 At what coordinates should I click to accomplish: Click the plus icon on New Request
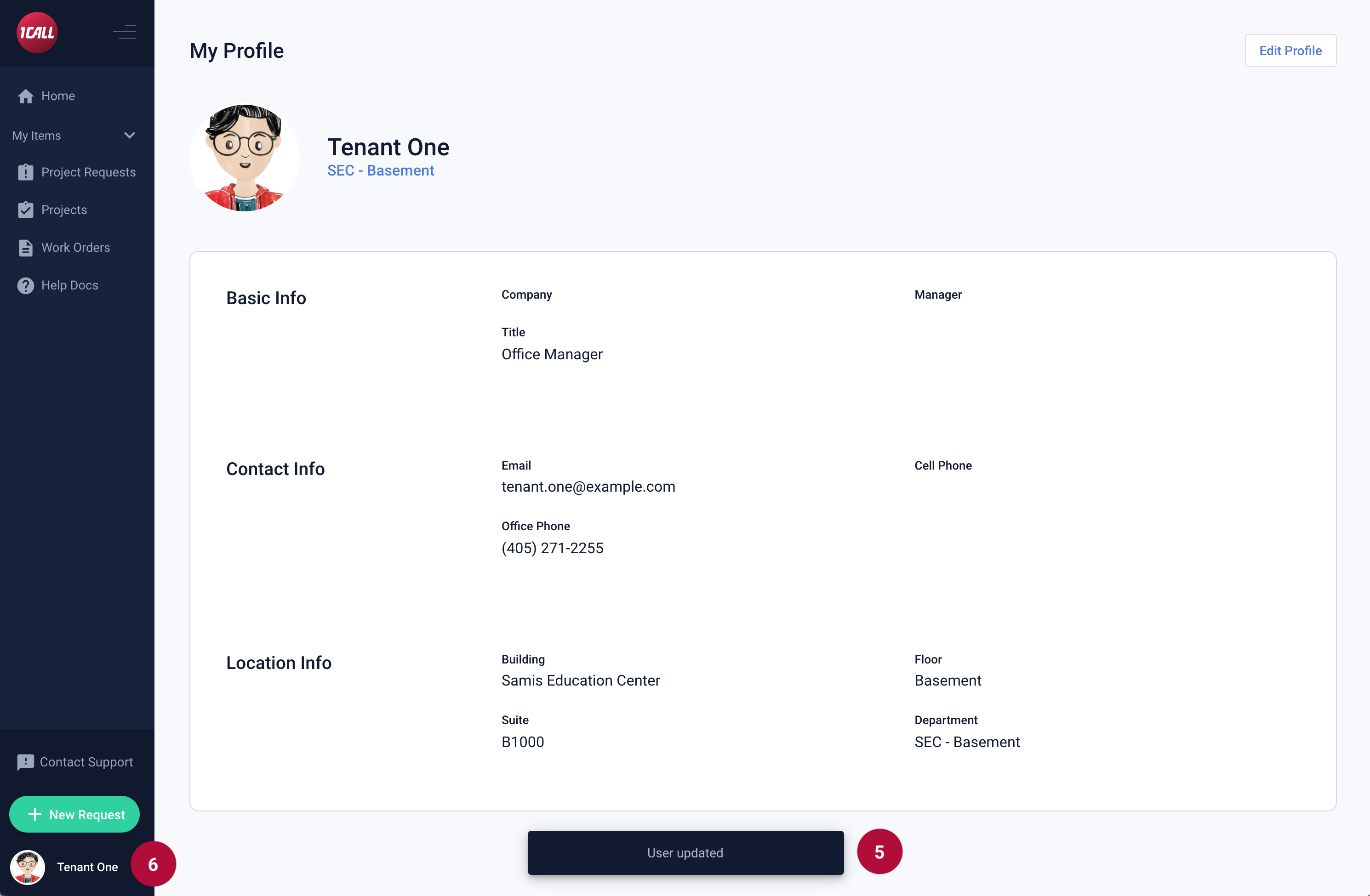point(34,814)
